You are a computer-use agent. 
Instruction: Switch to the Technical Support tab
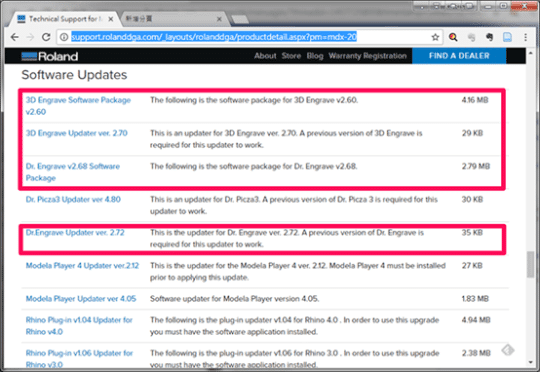pos(65,19)
